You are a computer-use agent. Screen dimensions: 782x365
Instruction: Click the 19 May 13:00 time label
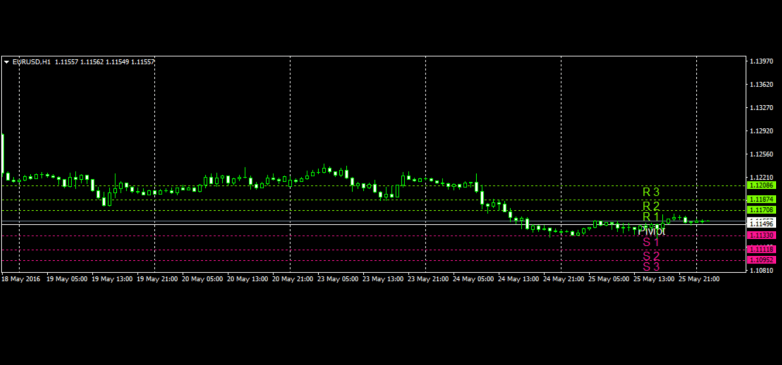112,279
